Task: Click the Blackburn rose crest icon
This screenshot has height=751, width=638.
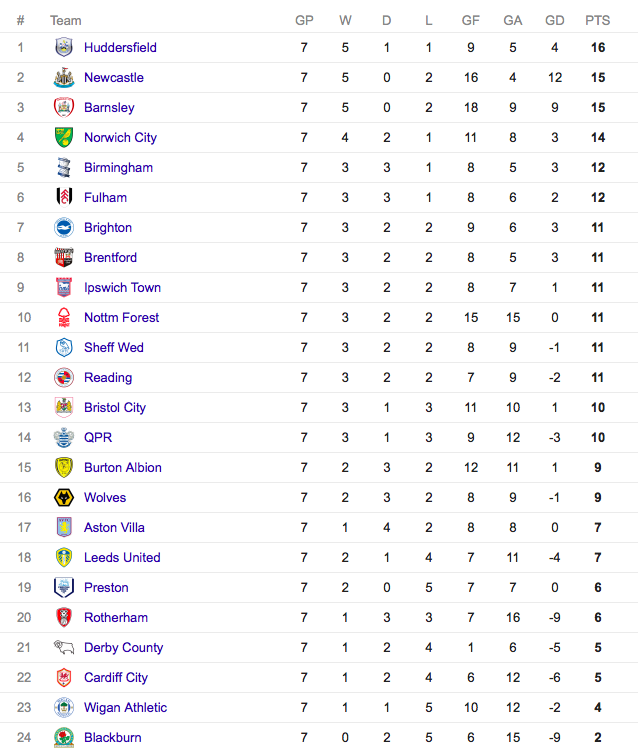Action: (64, 738)
